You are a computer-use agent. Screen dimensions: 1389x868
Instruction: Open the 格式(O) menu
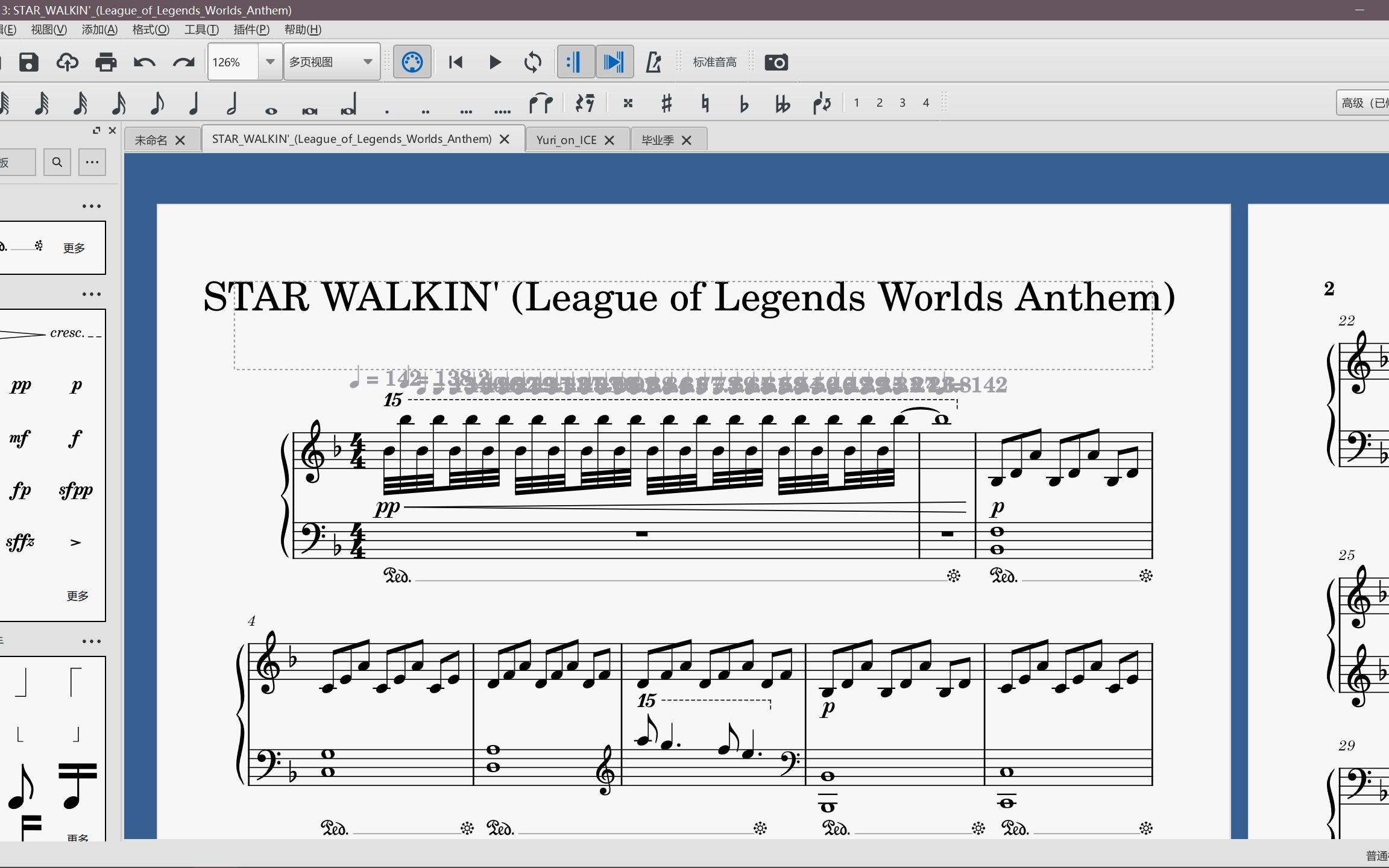point(151,30)
